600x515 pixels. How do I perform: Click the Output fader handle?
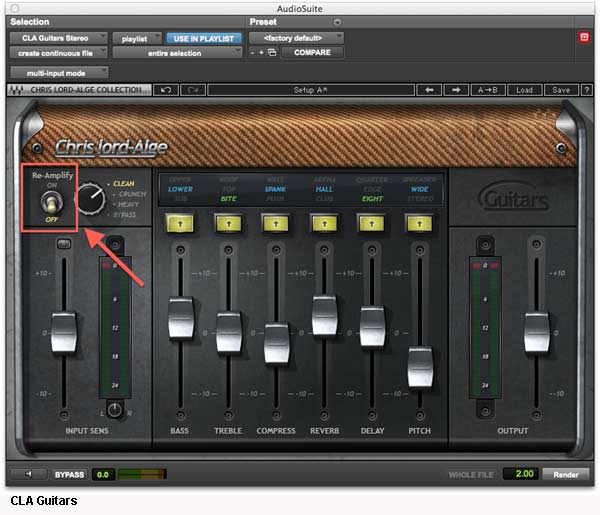tap(536, 332)
